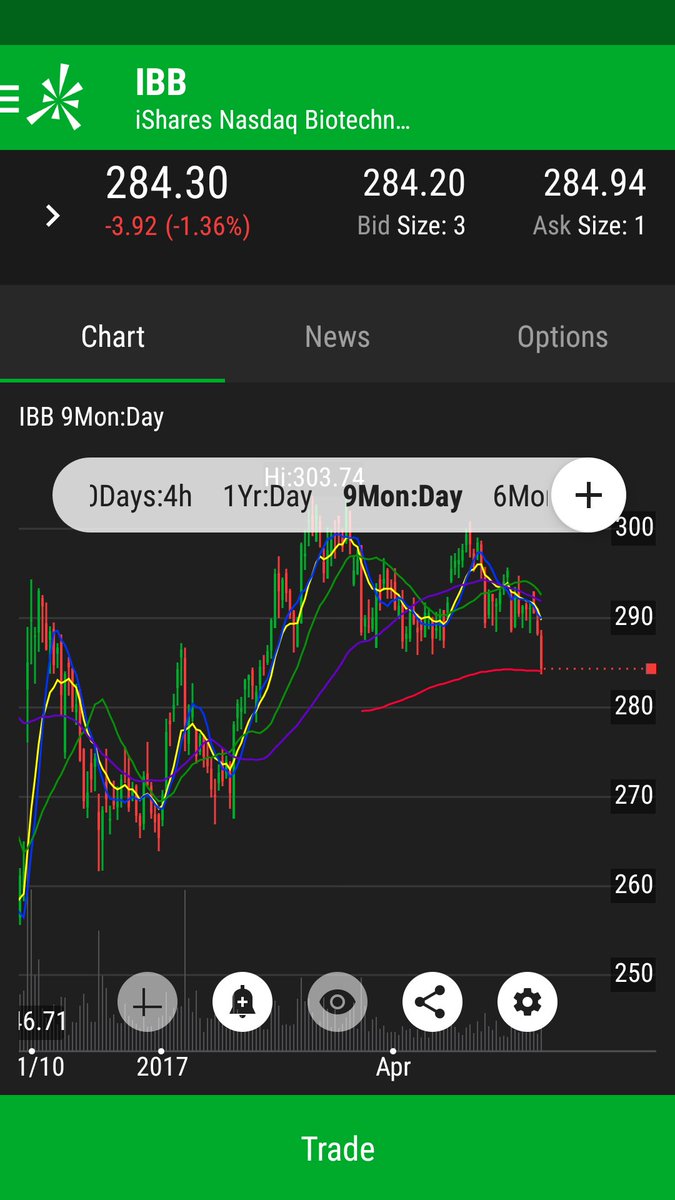Create a price alert with the bell icon
This screenshot has height=1200, width=675.
[x=242, y=1002]
